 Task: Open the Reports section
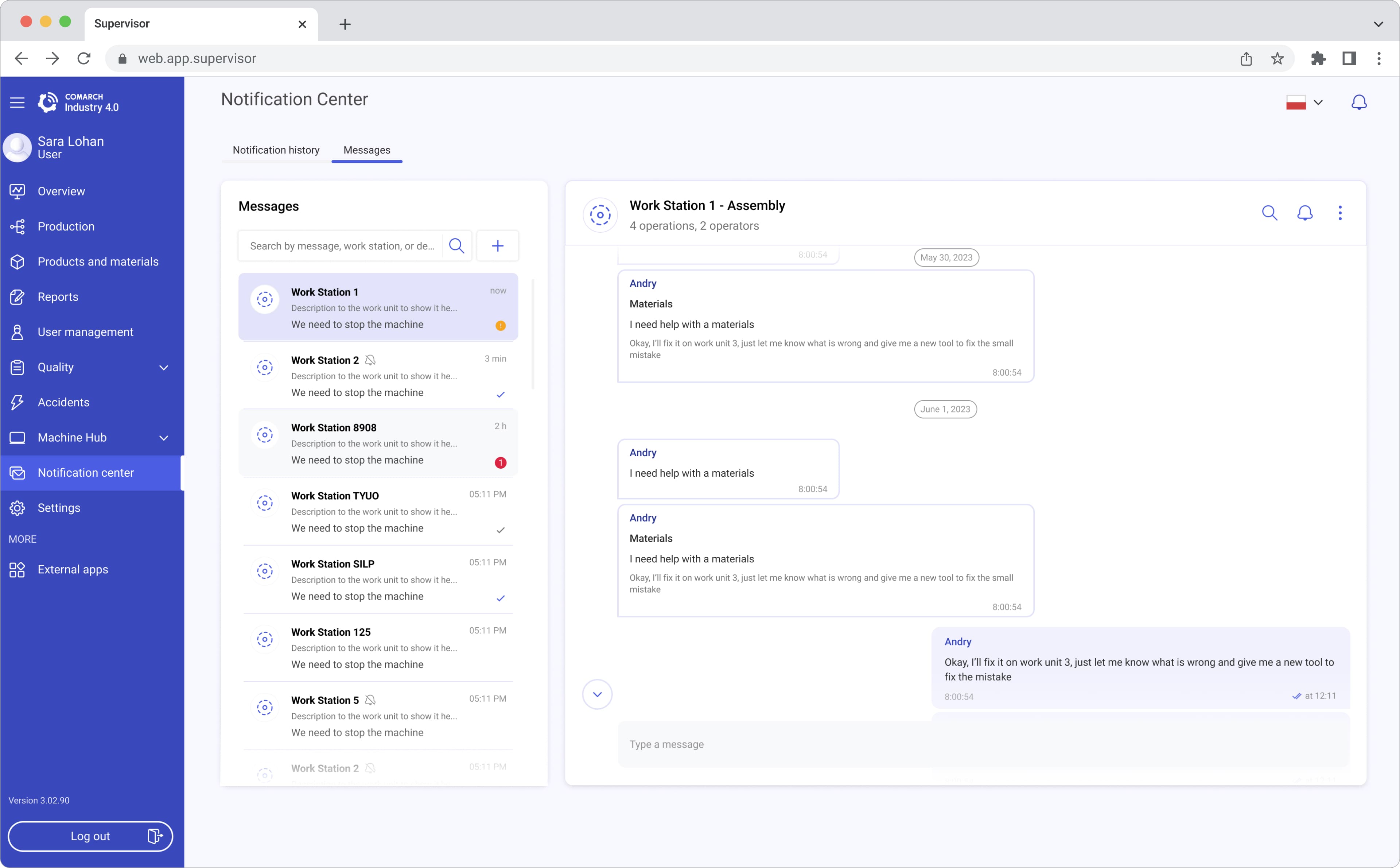57,297
